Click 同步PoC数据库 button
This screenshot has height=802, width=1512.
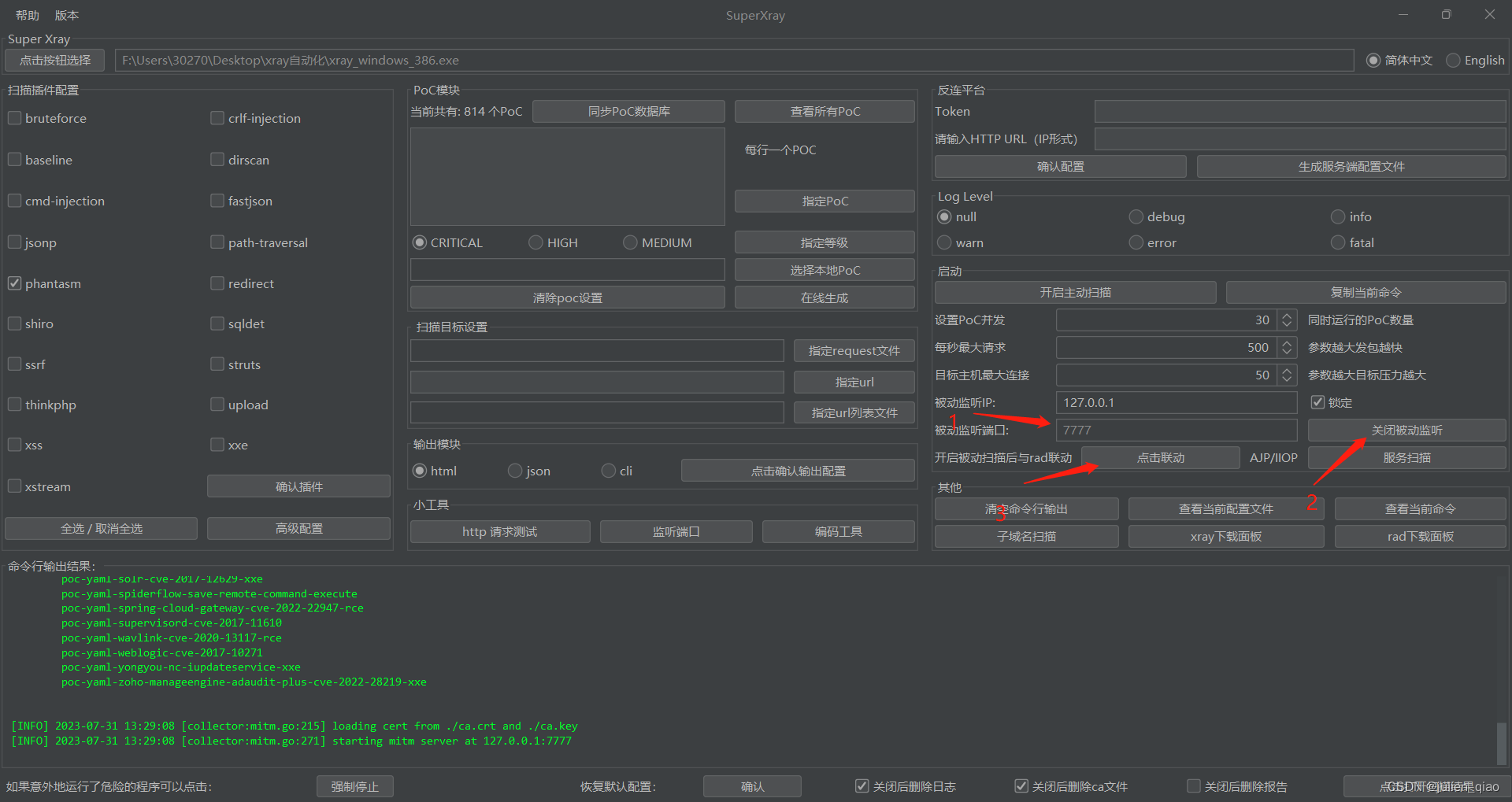point(628,112)
